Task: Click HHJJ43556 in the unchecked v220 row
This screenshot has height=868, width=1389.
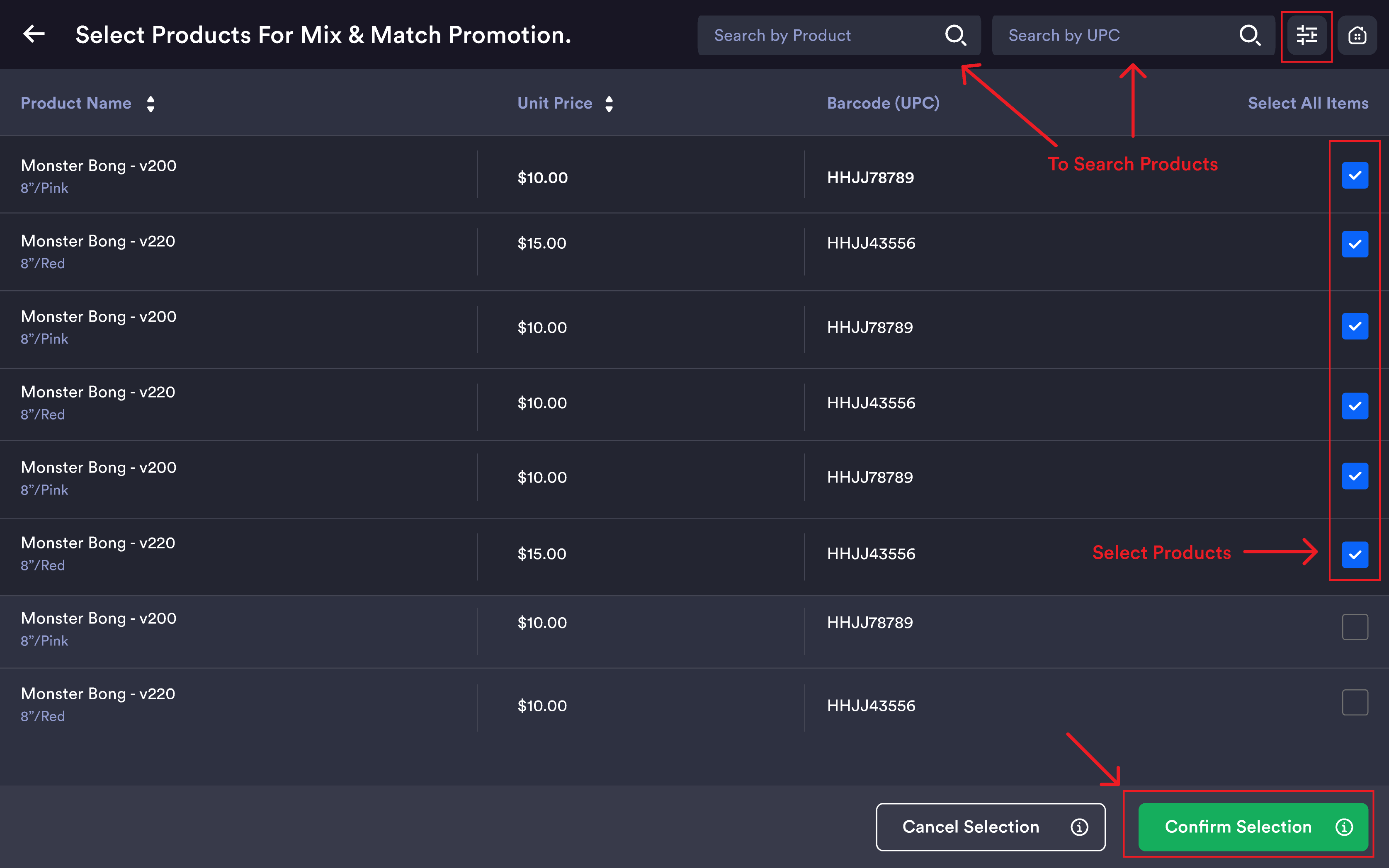Action: (x=871, y=706)
